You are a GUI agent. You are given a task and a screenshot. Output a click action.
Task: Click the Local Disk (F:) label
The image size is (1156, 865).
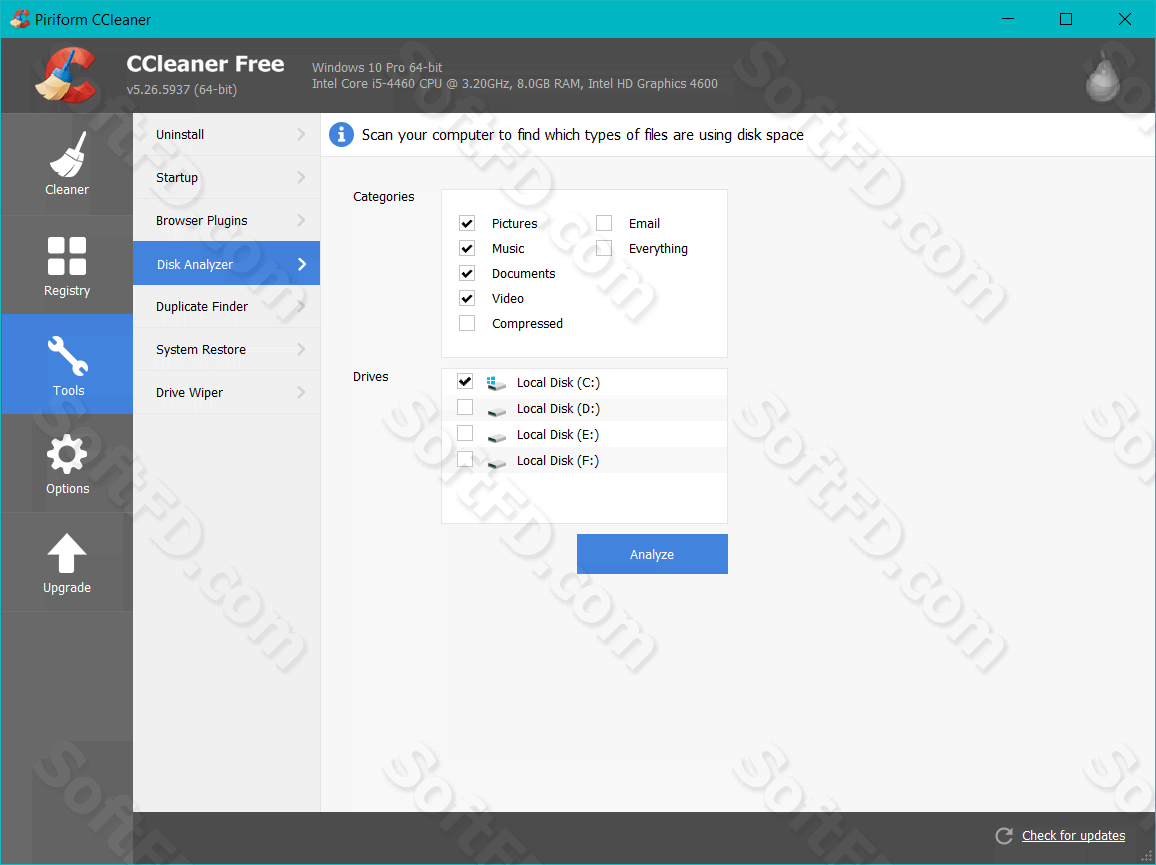[x=557, y=460]
